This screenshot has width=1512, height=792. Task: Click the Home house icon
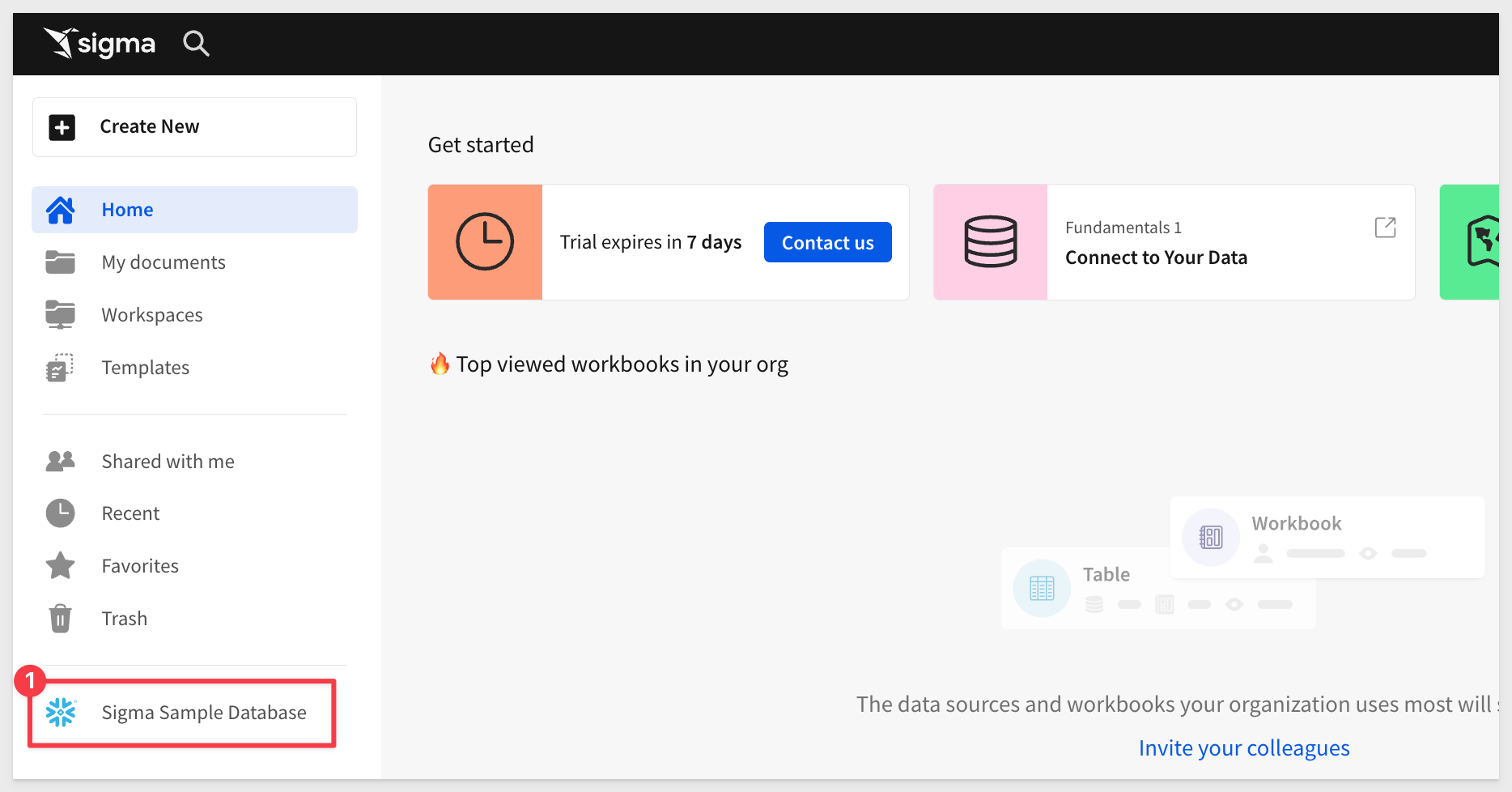pyautogui.click(x=61, y=210)
